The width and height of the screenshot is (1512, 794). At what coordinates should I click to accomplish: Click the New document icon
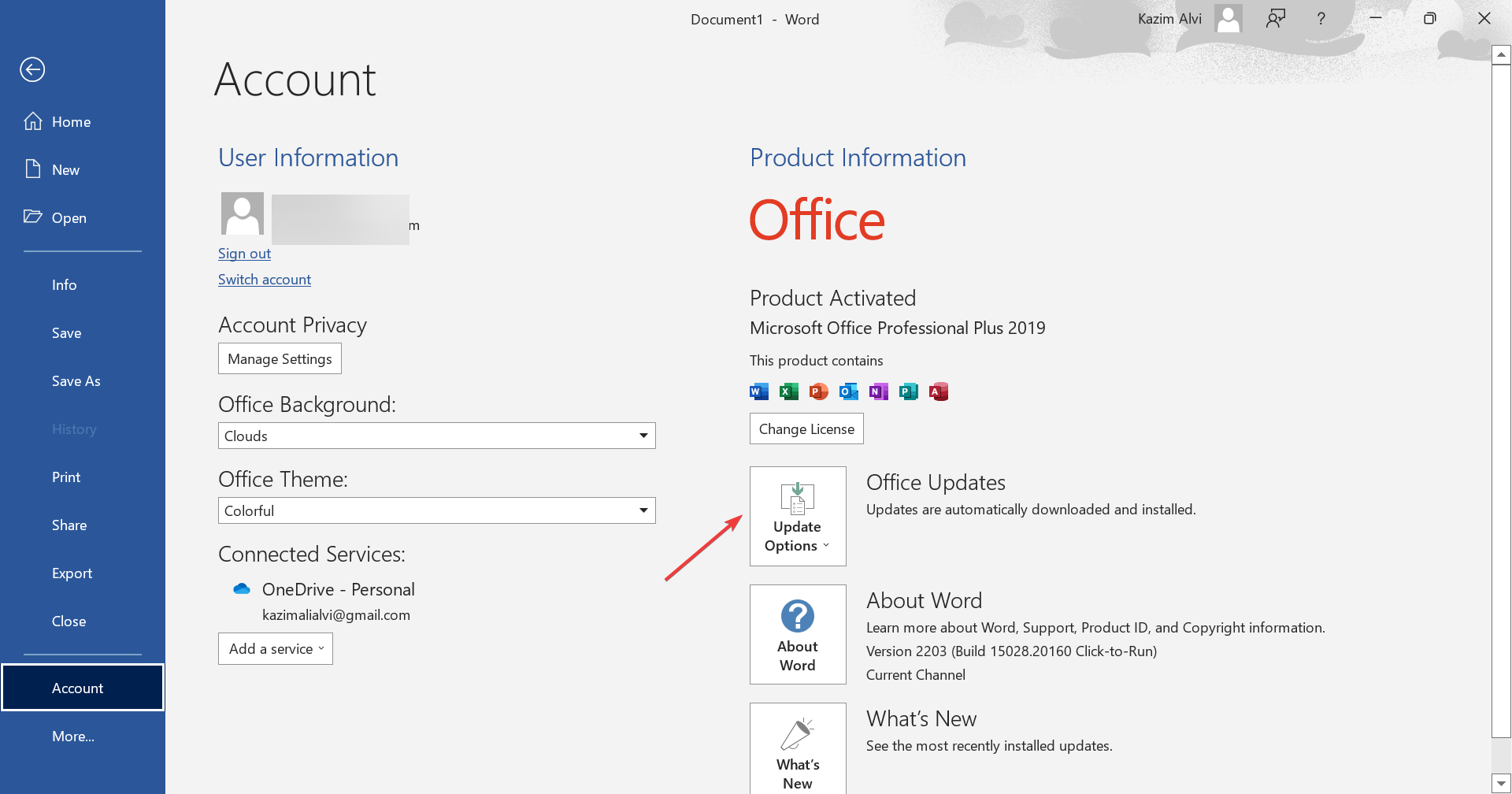33,169
